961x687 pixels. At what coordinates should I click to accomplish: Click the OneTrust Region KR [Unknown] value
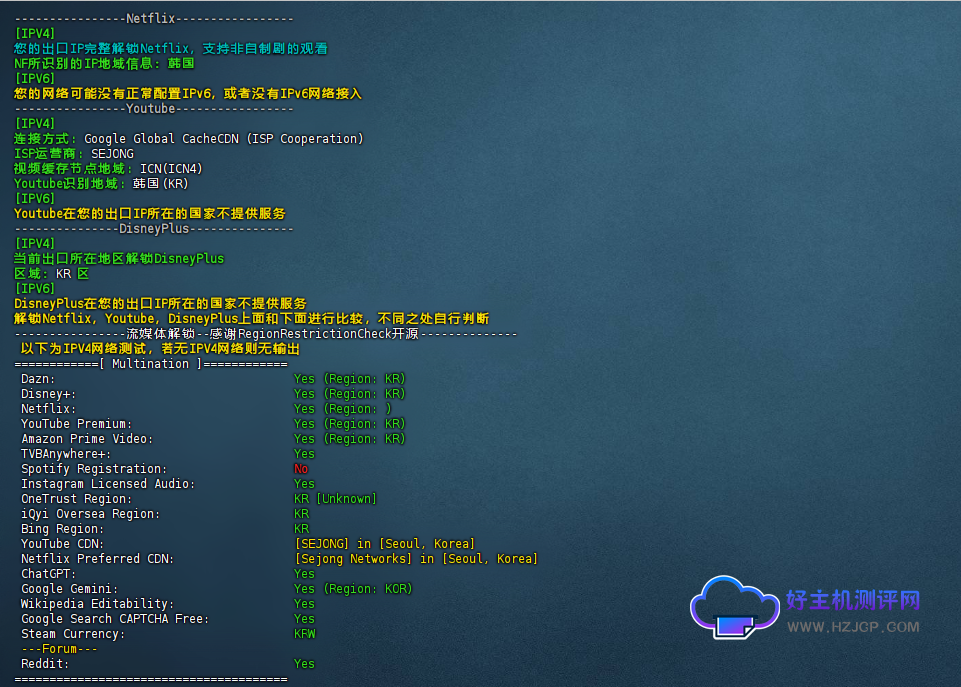tap(334, 499)
